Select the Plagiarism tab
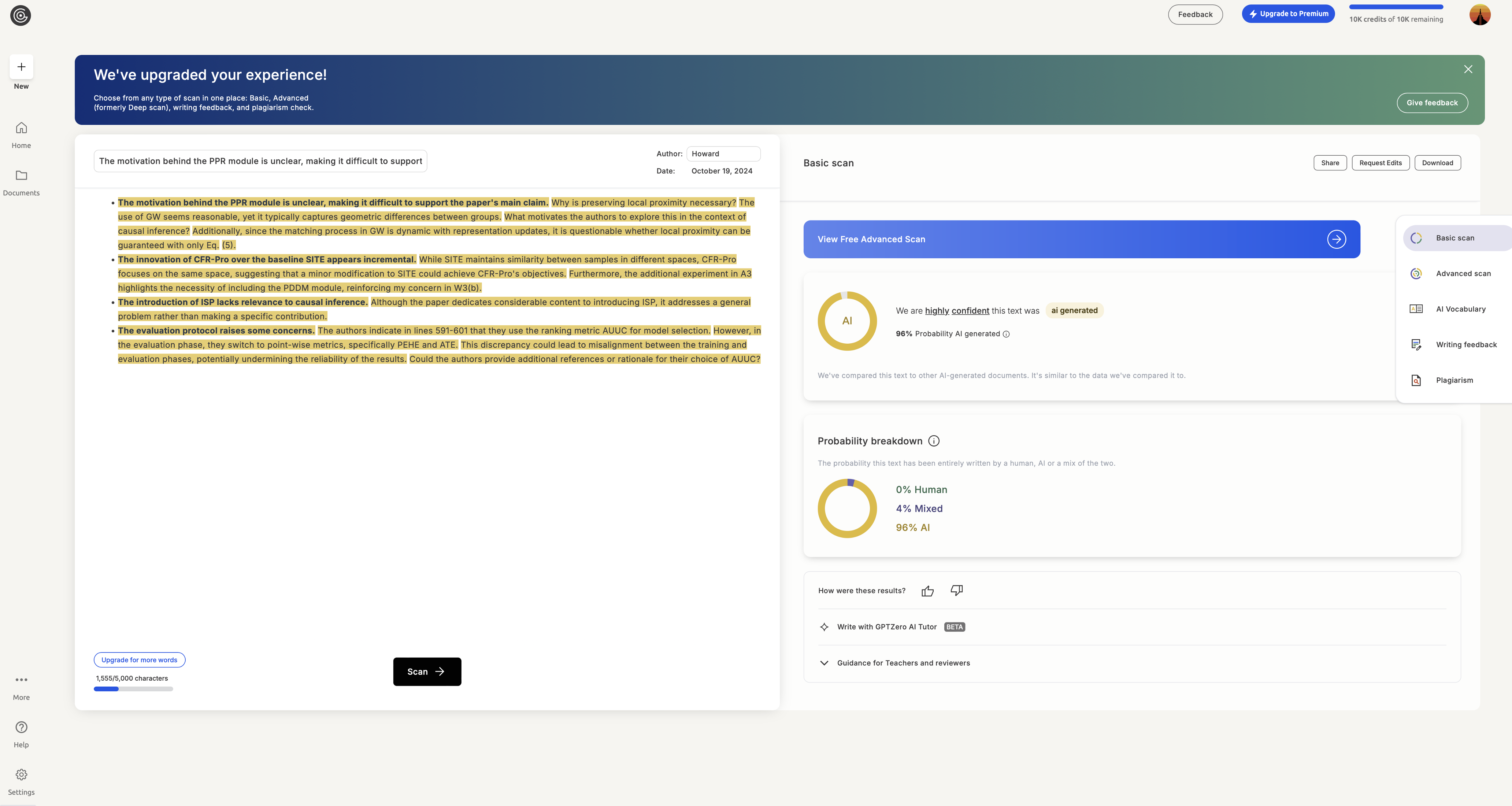The width and height of the screenshot is (1512, 806). click(1454, 380)
